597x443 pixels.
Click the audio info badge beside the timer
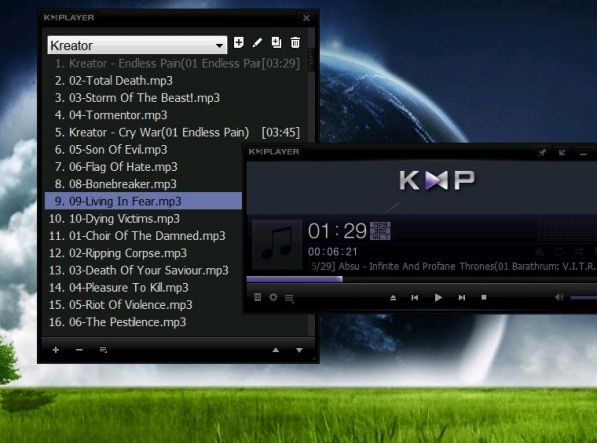coord(380,231)
